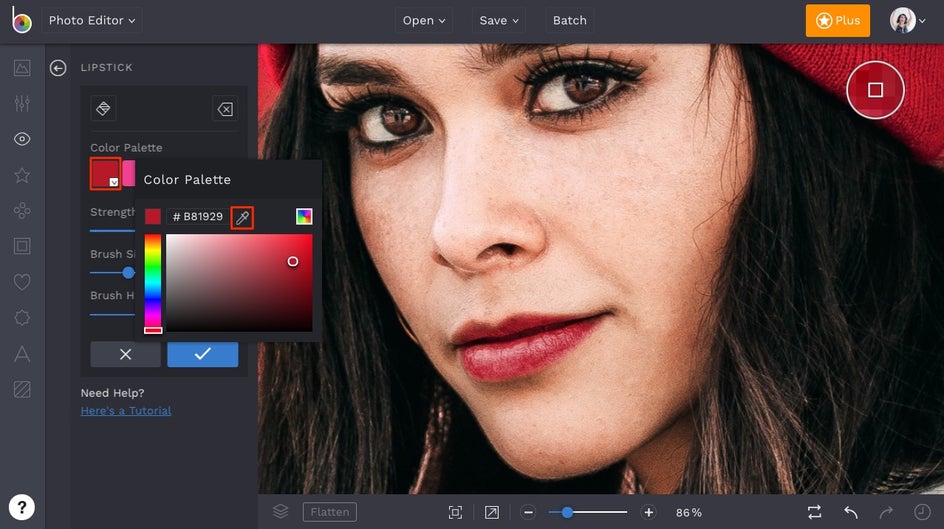944x529 pixels.
Task: Open the Open menu
Action: (424, 20)
